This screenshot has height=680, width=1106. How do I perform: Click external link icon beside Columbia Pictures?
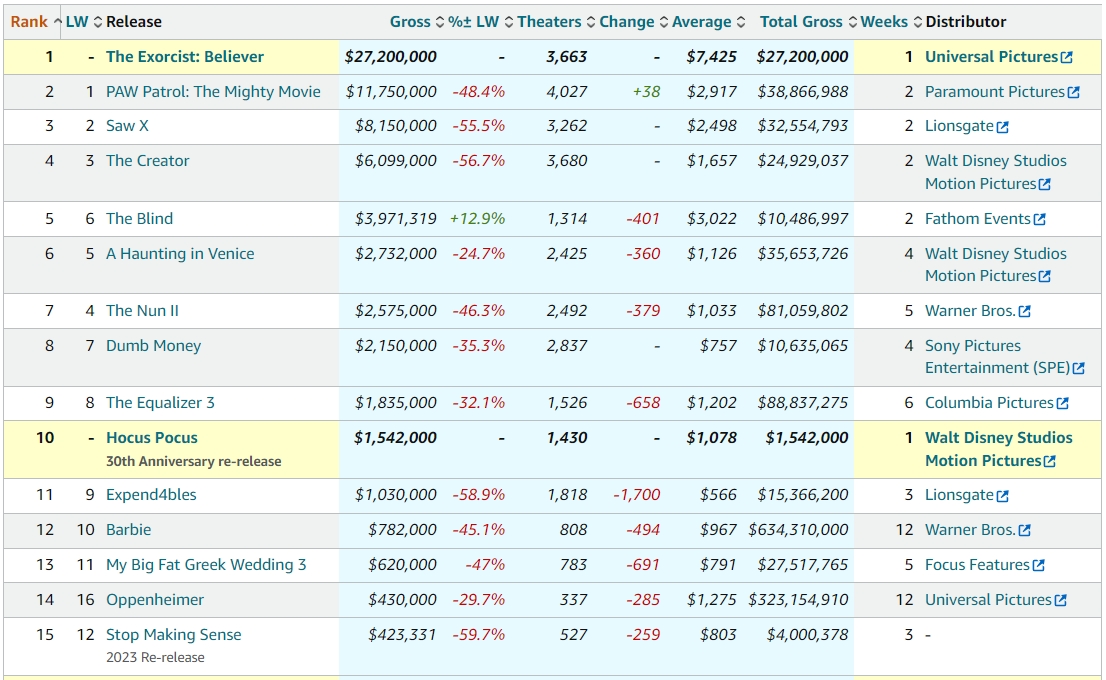pyautogui.click(x=1062, y=404)
